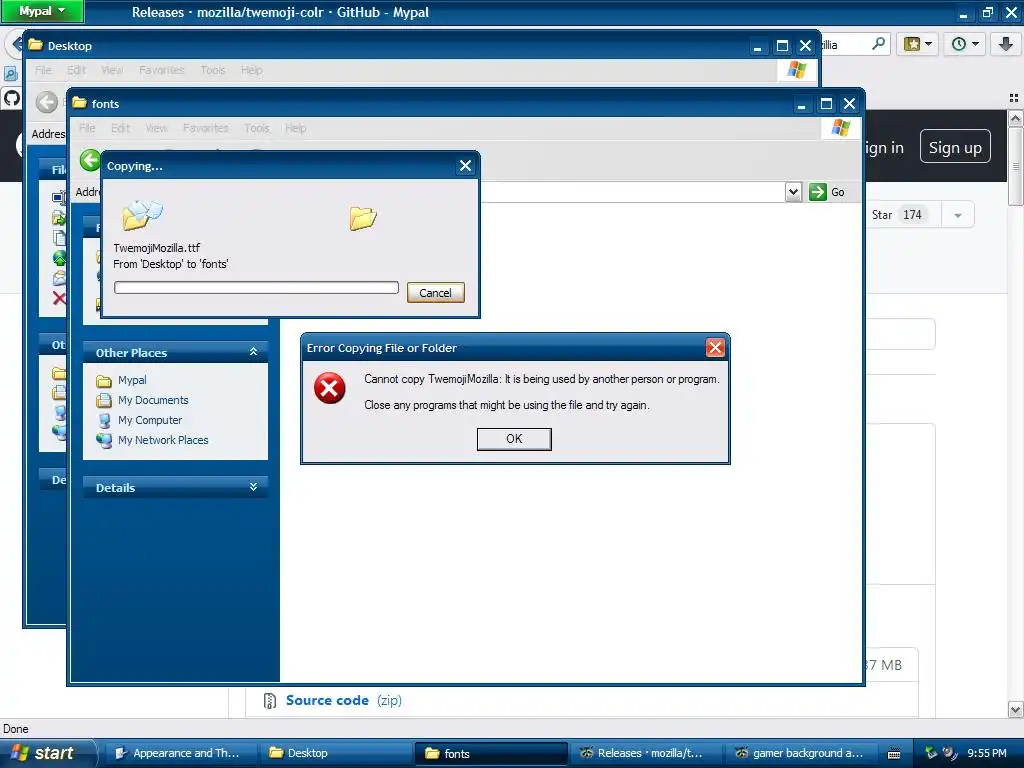
Task: Switch to gamer background taskbar button
Action: (800, 753)
